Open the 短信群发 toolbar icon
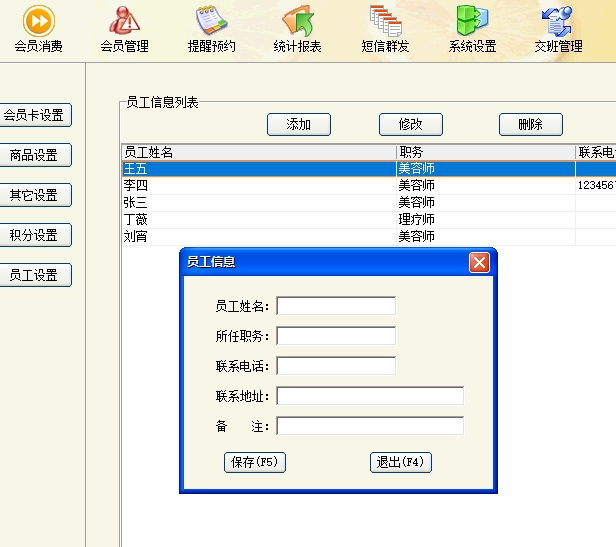Screen dimensions: 616x547 [x=384, y=20]
